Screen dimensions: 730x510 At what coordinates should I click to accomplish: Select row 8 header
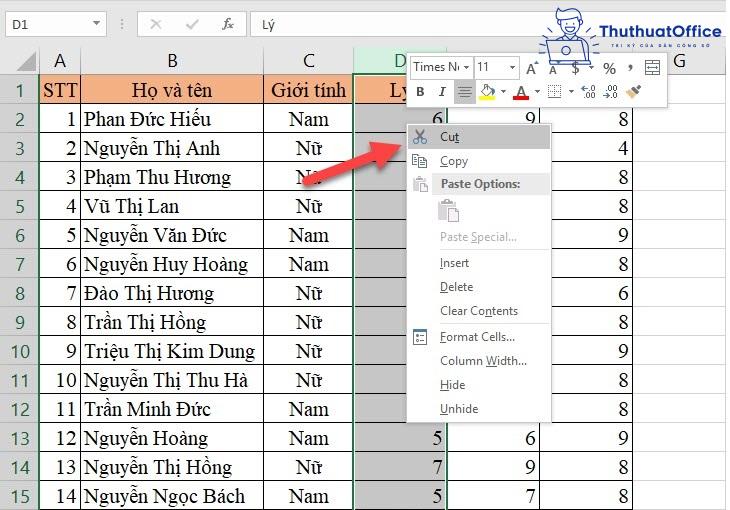click(20, 293)
